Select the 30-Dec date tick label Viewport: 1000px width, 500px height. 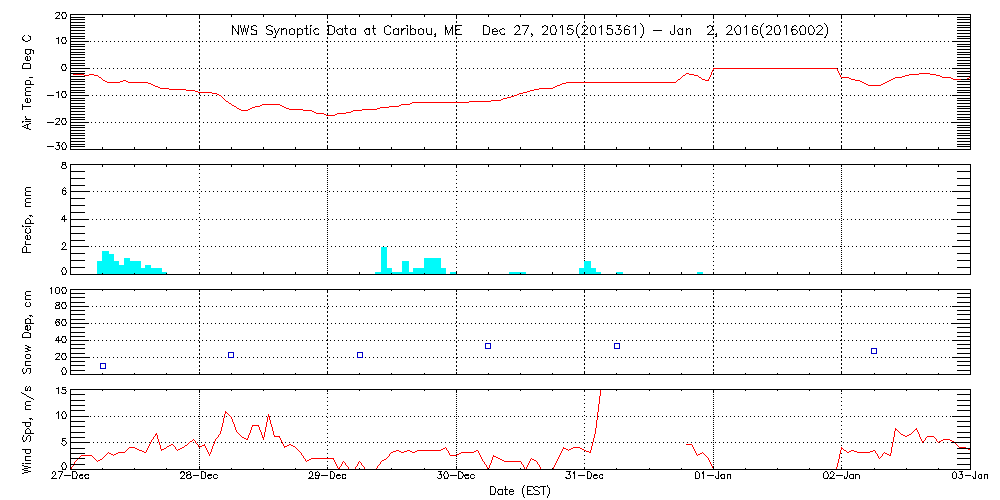(456, 478)
